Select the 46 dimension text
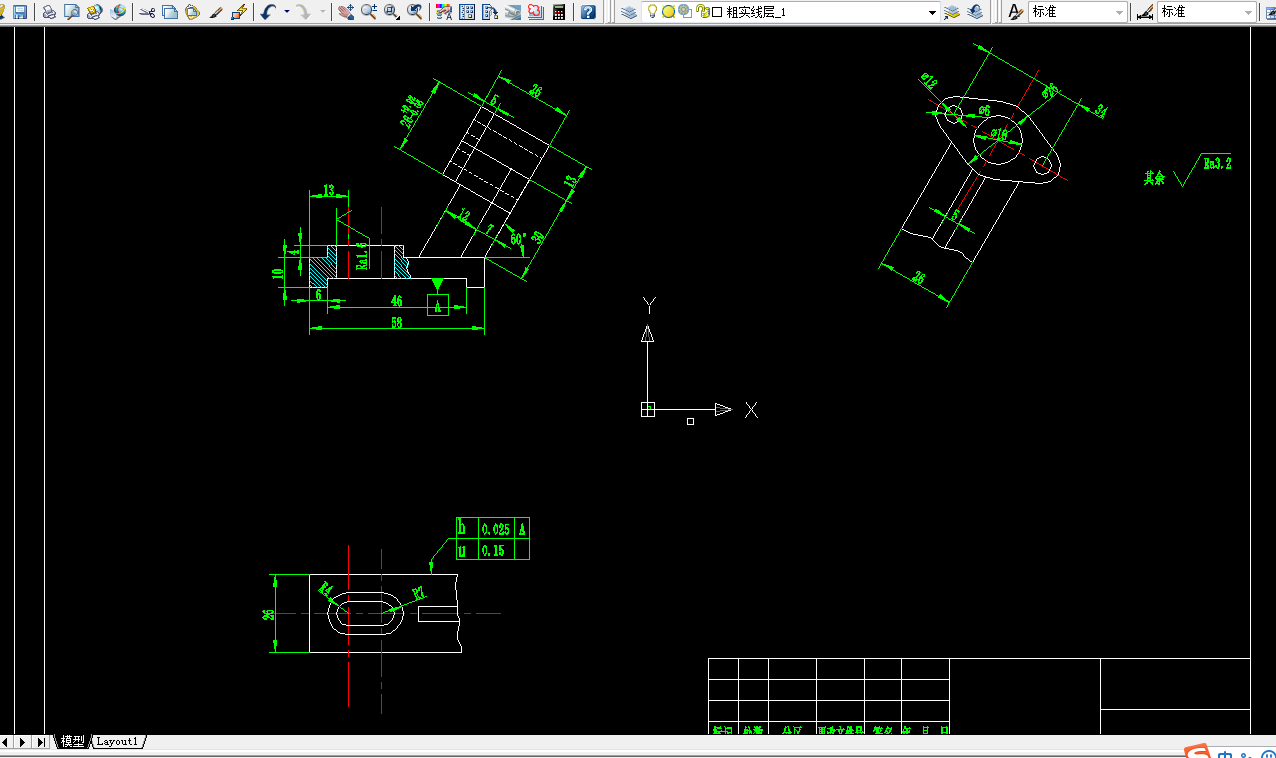Viewport: 1276px width, 758px height. [x=396, y=301]
